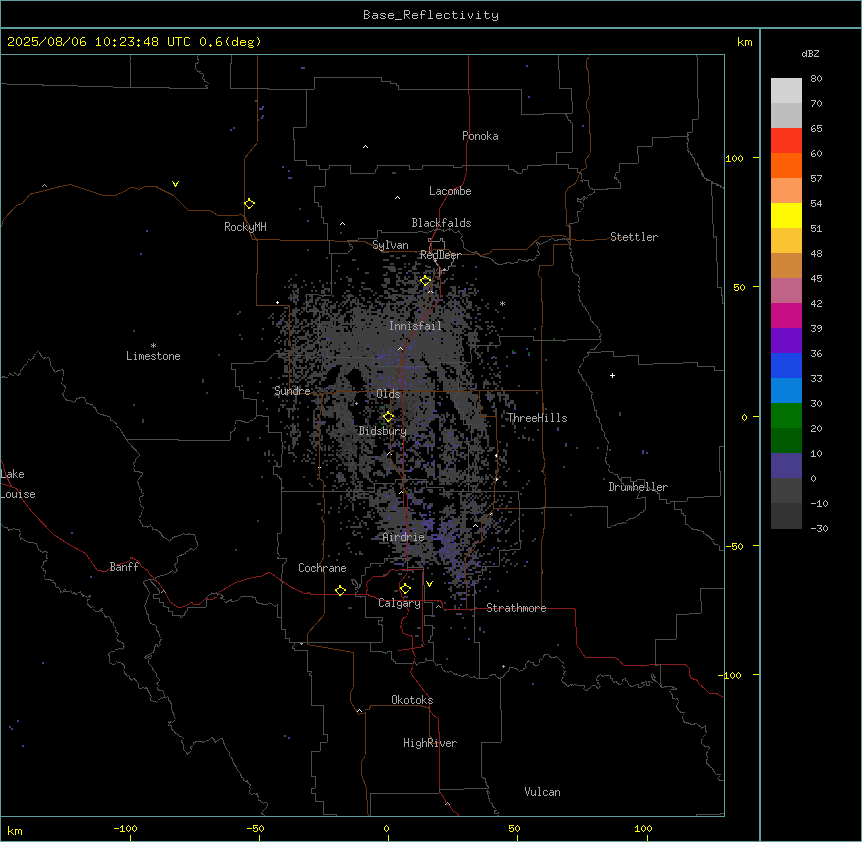Select the light blue 33 dBZ swatch

pyautogui.click(x=786, y=391)
